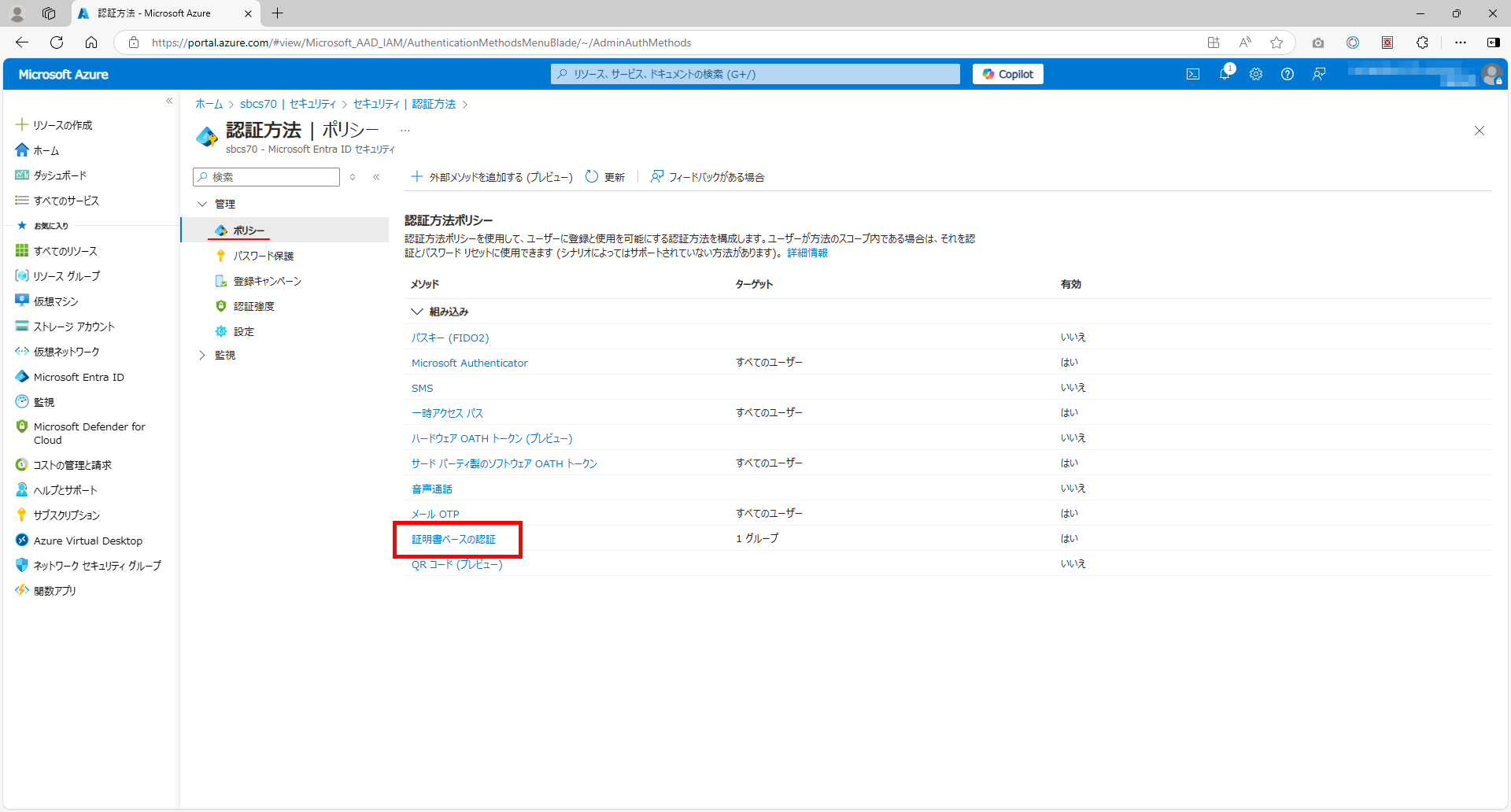
Task: Open サード パーティ製のソフトウェア OATH トークン
Action: (504, 463)
